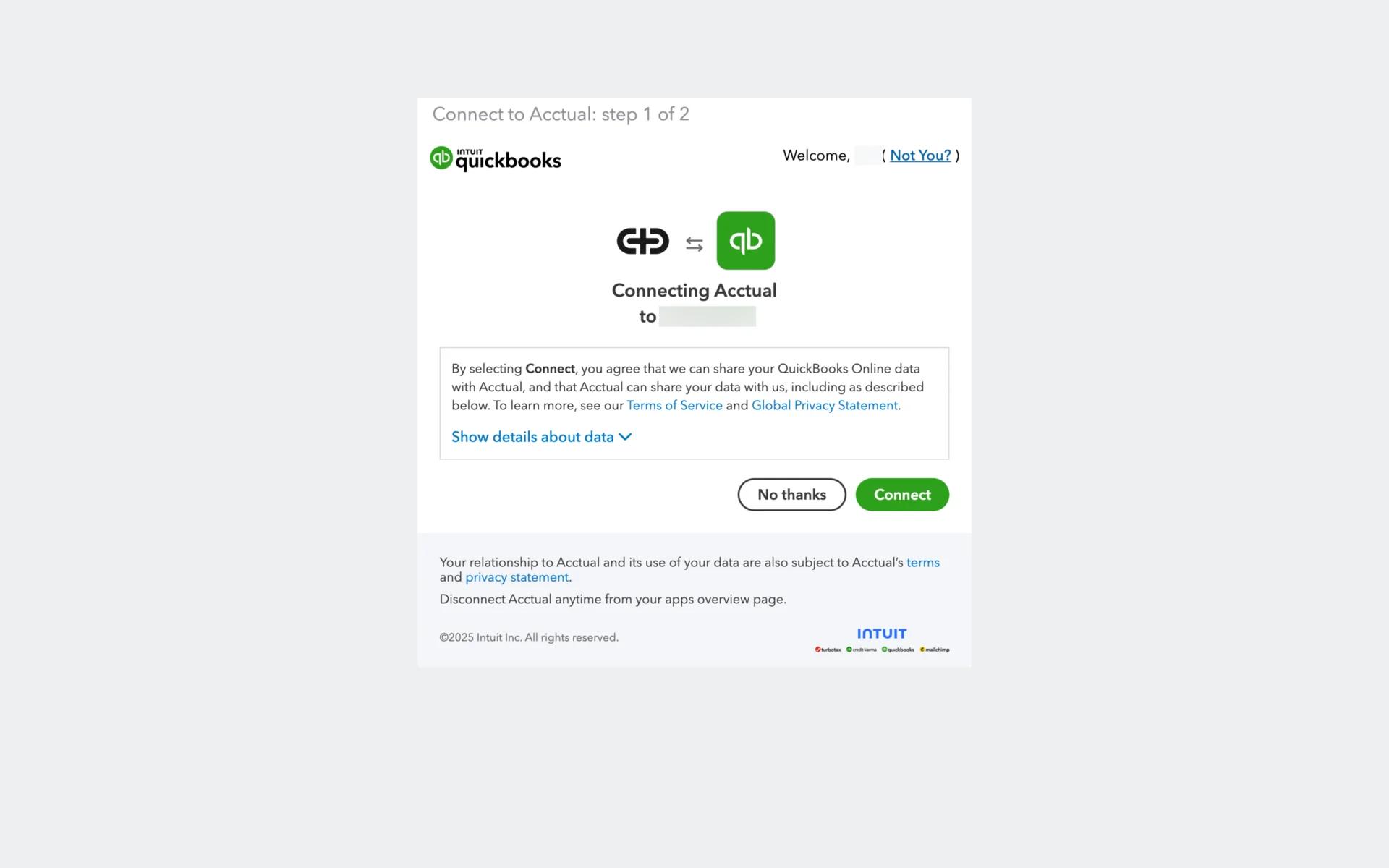Click the swap arrows icon between logos
1389x868 pixels.
click(x=694, y=244)
